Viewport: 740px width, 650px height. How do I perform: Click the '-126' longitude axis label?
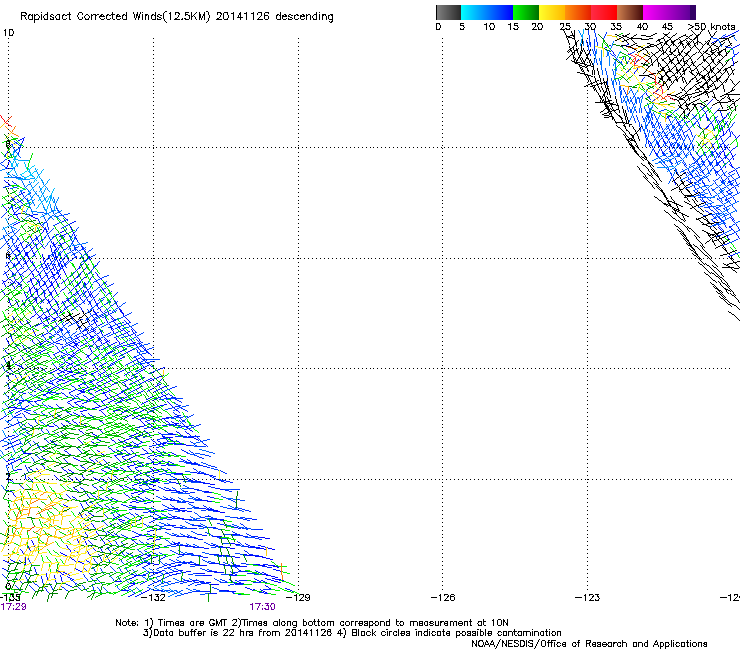[443, 598]
